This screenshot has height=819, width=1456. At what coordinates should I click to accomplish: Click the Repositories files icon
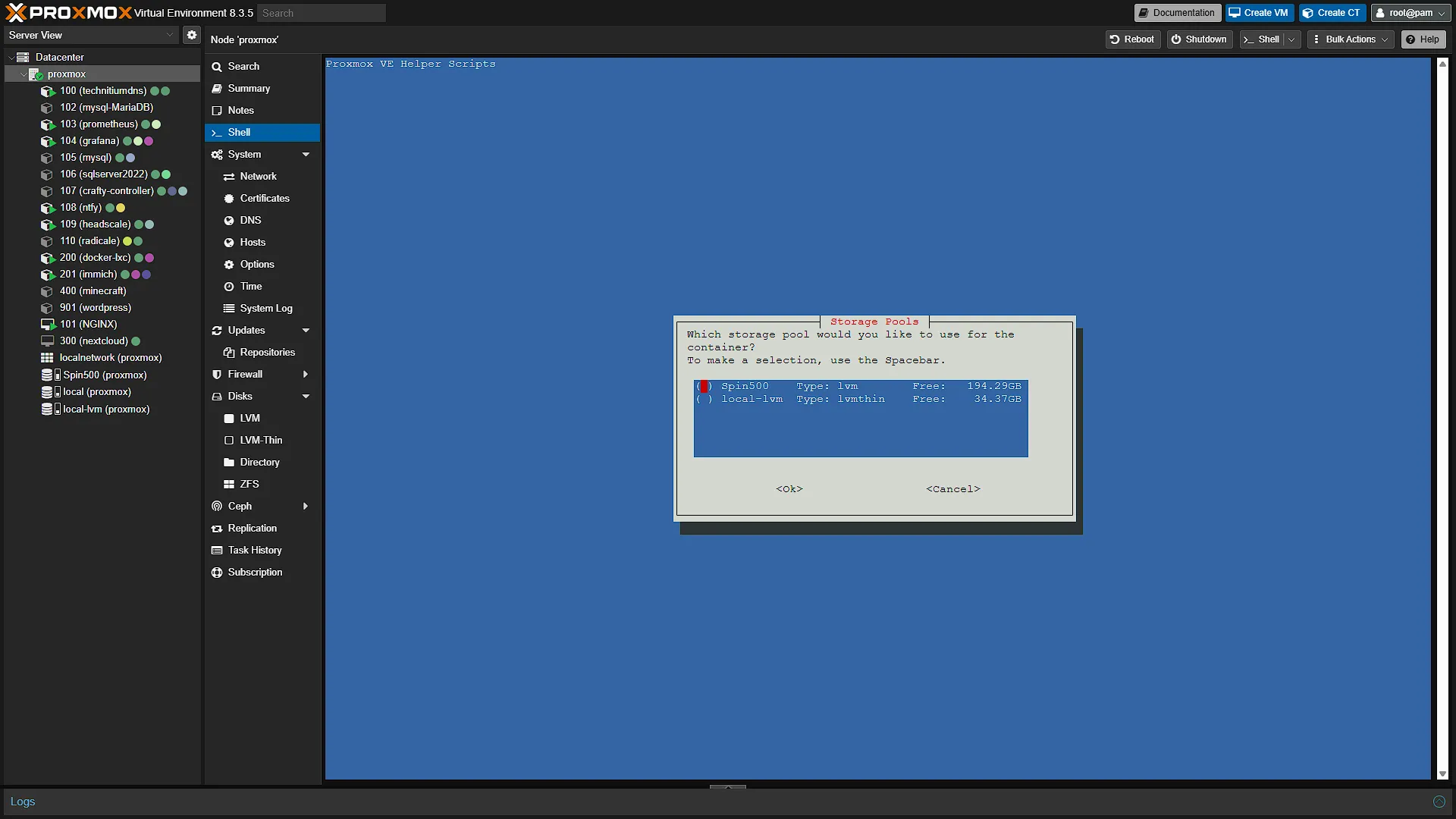[229, 353]
